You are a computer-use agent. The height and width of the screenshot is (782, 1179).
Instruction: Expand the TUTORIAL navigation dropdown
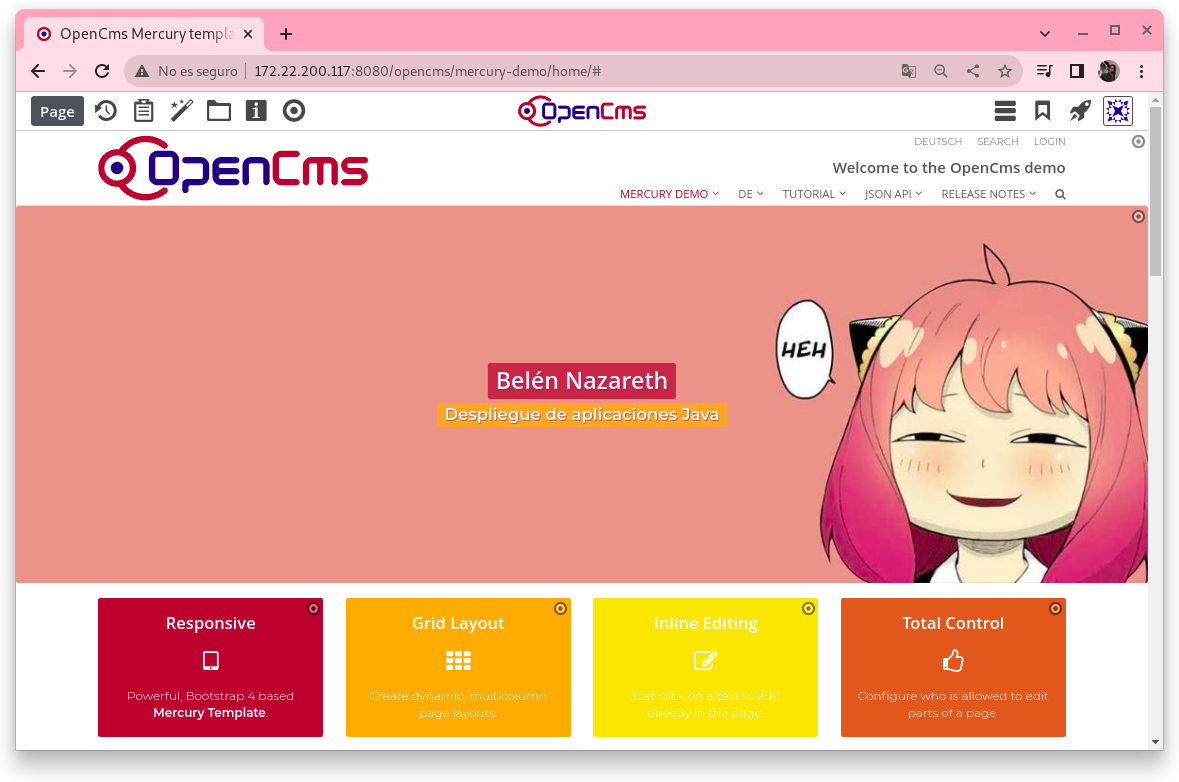tap(814, 194)
